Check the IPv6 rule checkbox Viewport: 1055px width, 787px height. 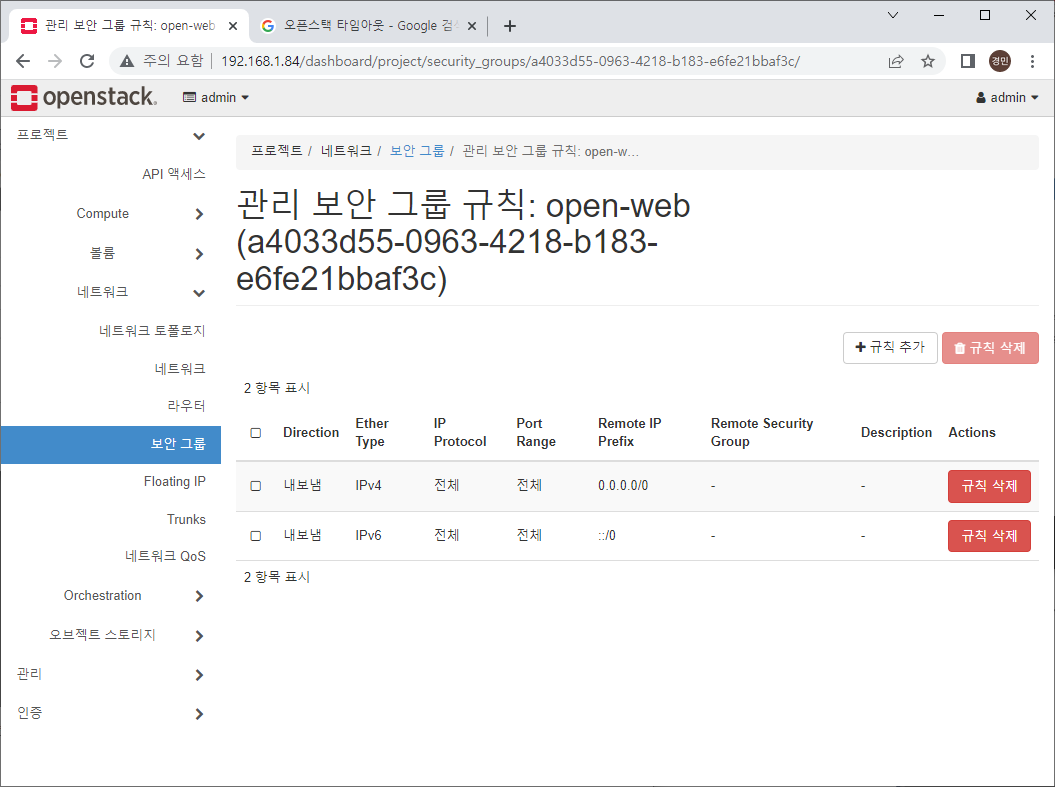(x=256, y=535)
